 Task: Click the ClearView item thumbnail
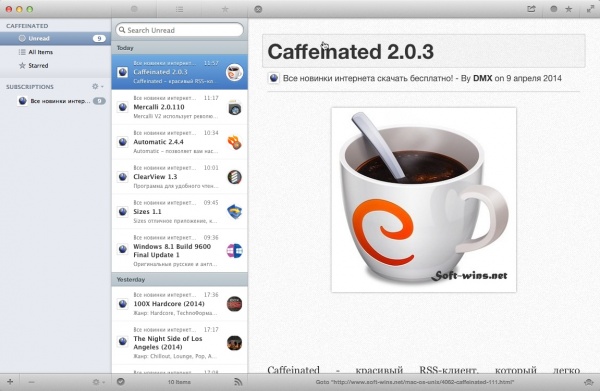pyautogui.click(x=235, y=177)
